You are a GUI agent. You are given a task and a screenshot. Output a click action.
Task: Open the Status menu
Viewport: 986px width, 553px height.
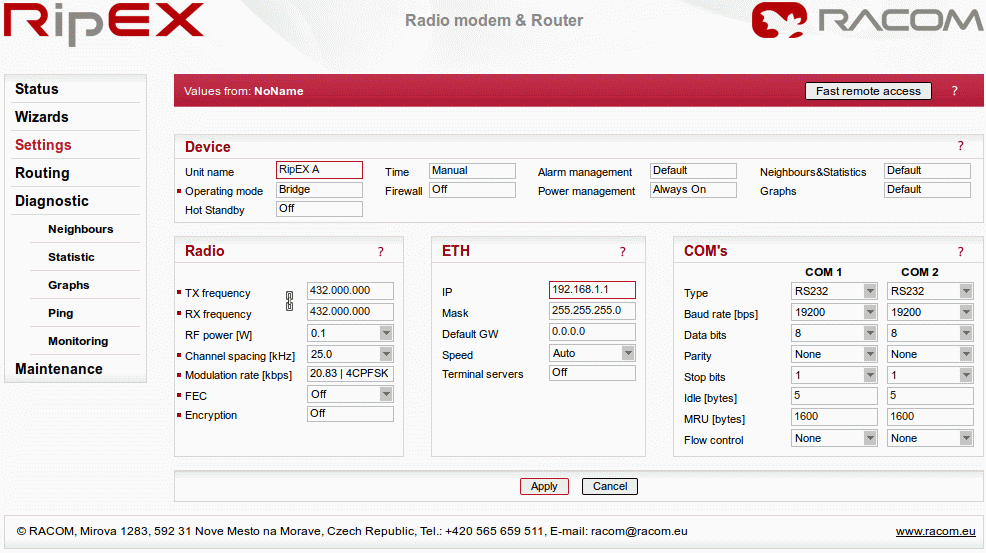pos(36,89)
